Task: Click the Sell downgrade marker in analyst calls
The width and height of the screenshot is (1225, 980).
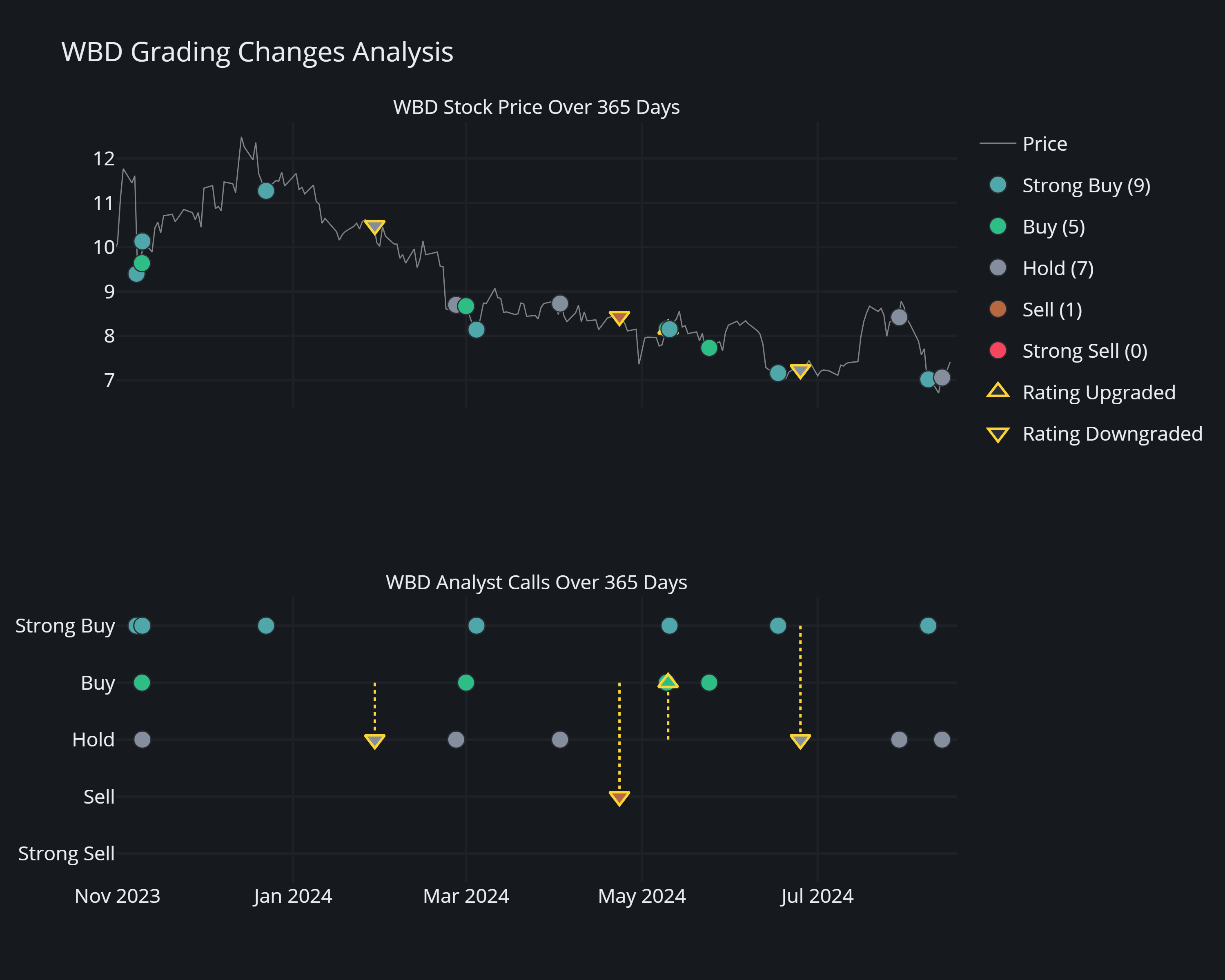Action: point(619,797)
